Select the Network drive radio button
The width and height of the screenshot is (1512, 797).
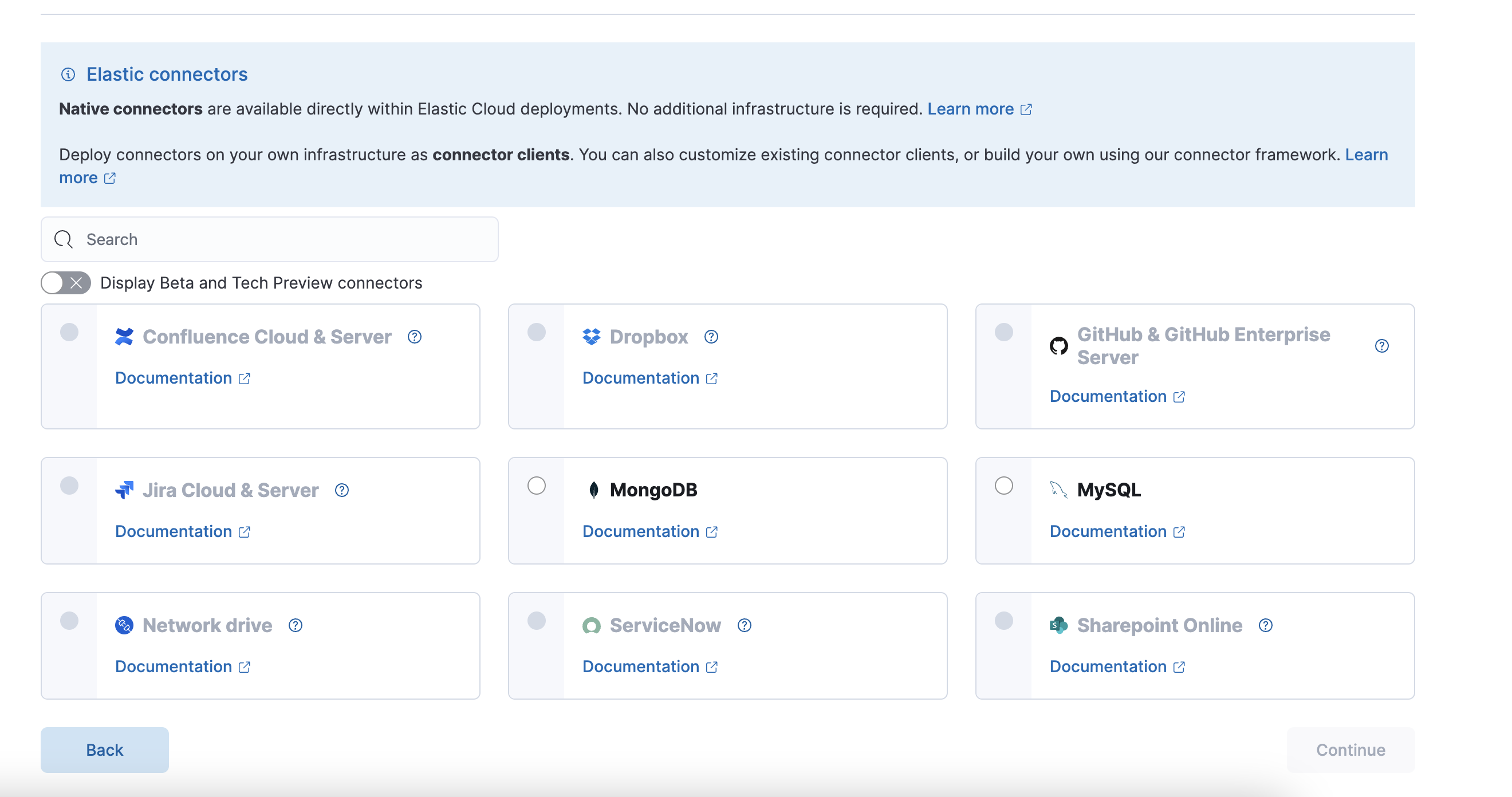tap(69, 621)
